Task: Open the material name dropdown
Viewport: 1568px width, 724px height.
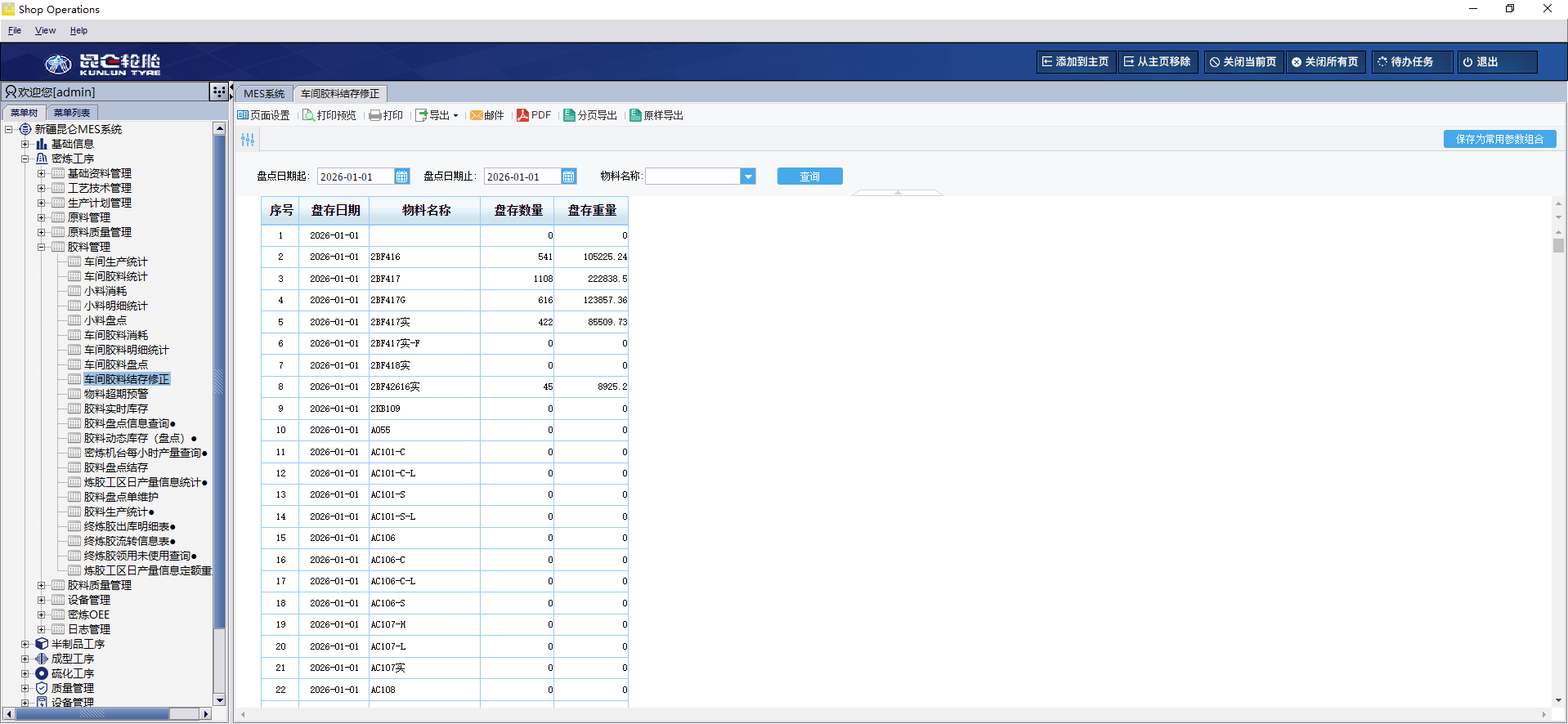Action: [747, 177]
